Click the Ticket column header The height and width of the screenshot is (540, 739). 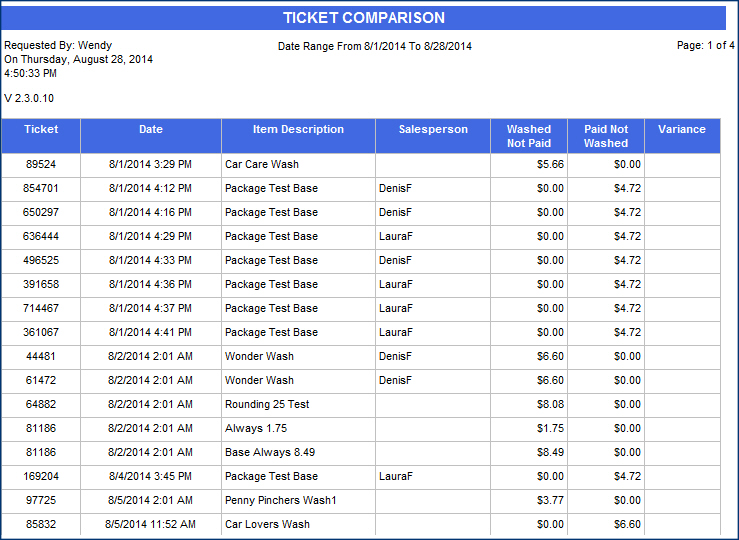41,130
